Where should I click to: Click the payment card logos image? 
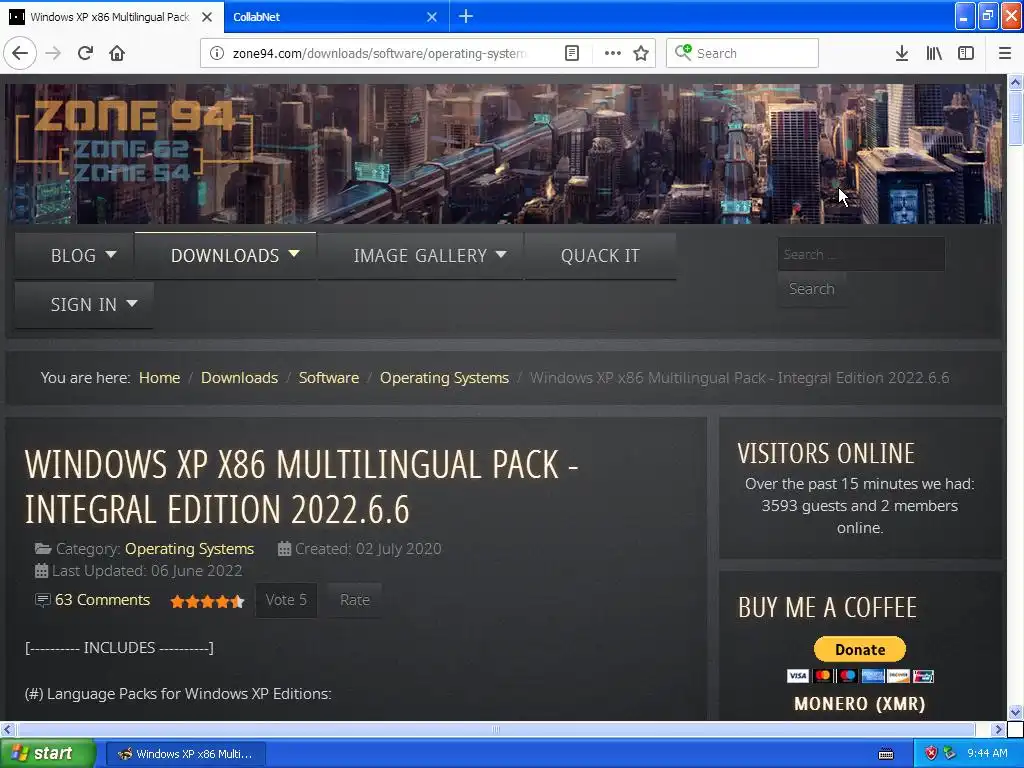tap(859, 676)
